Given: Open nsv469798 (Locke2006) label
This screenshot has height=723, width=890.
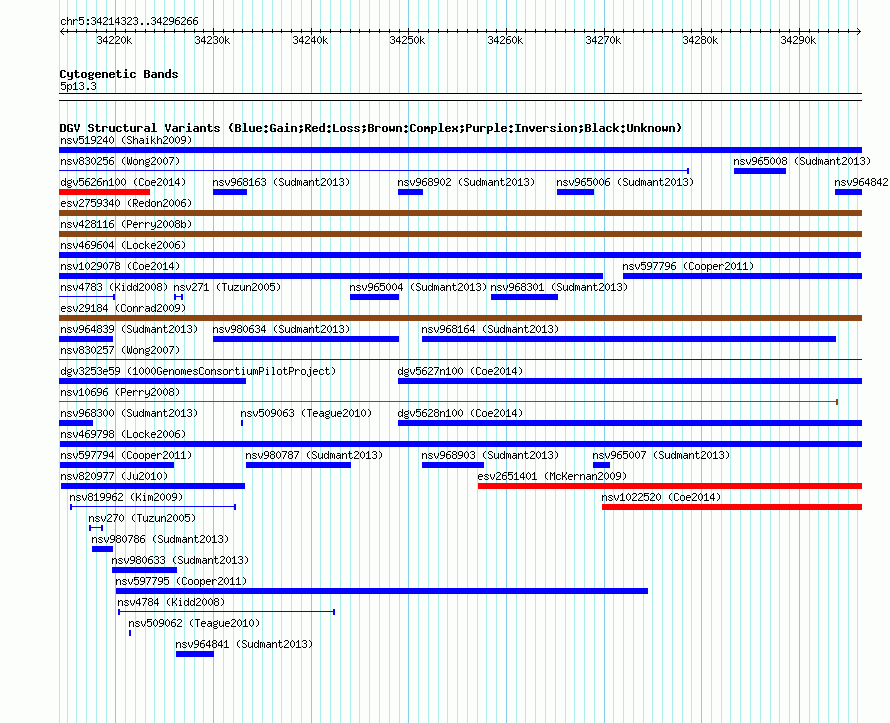Looking at the screenshot, I should click(x=123, y=434).
